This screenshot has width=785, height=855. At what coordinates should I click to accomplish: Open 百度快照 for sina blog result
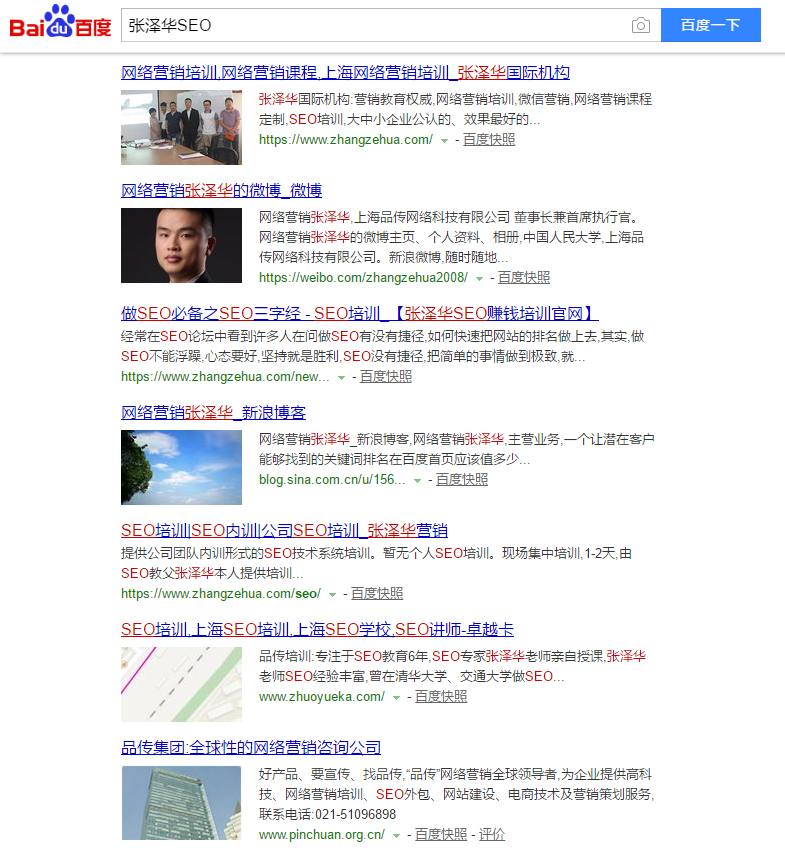462,480
